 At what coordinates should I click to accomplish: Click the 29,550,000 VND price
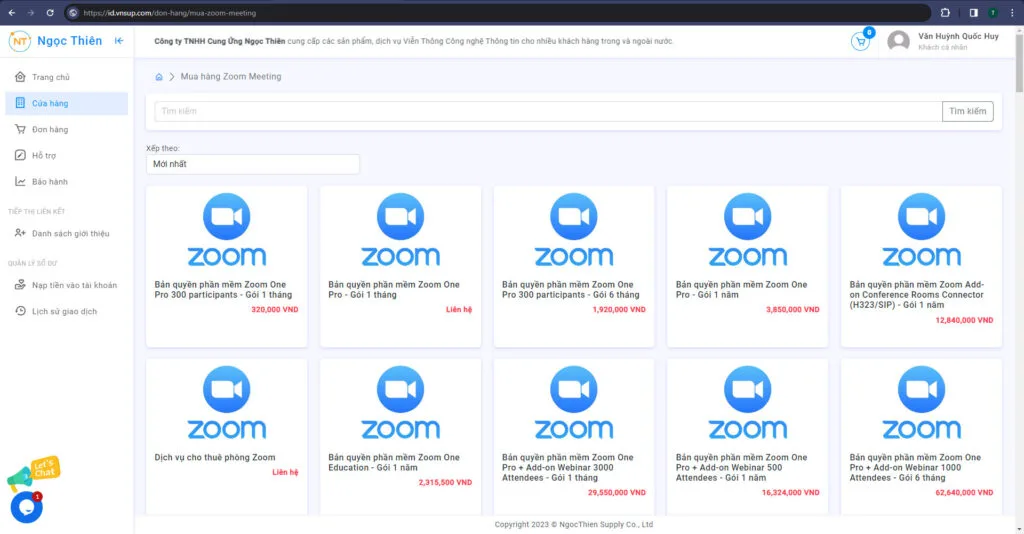(x=616, y=493)
